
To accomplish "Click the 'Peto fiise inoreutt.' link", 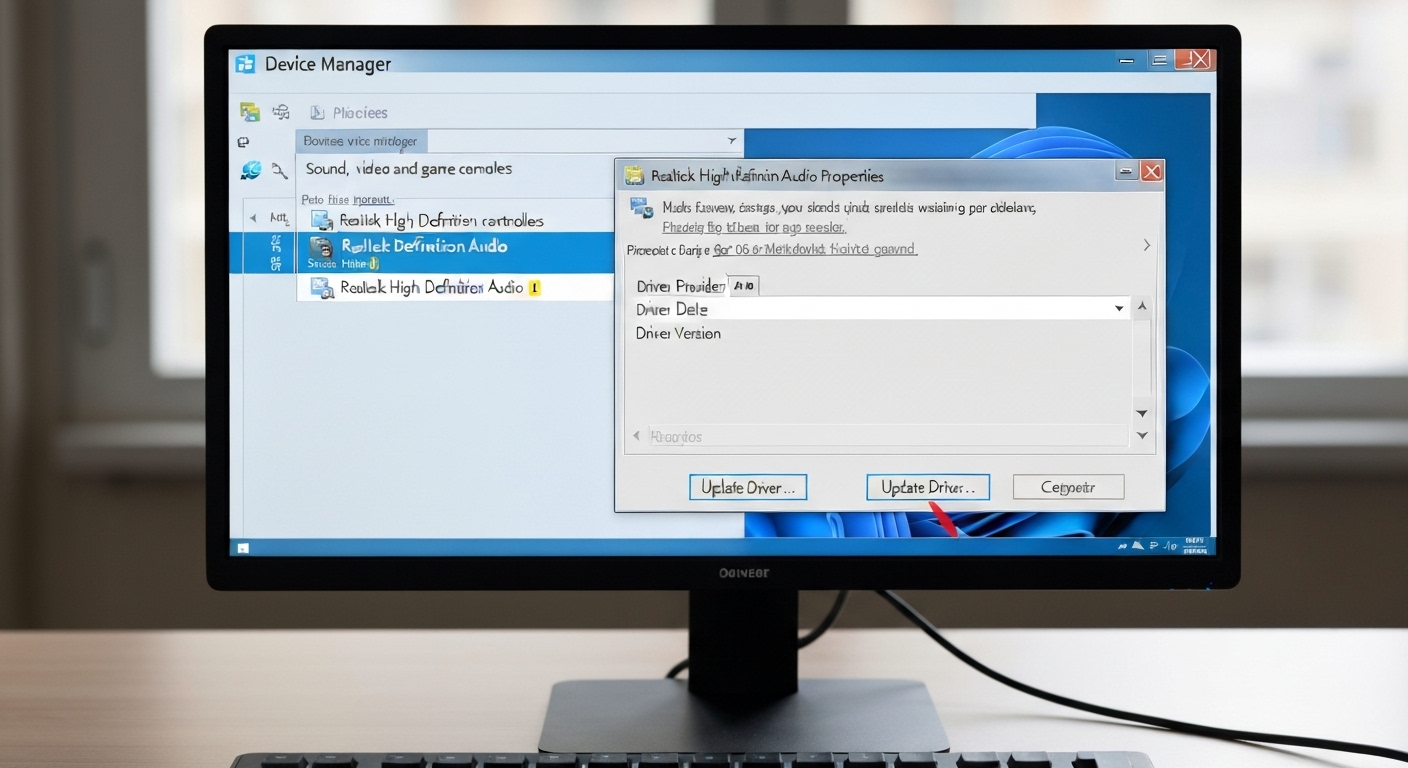I will coord(347,199).
